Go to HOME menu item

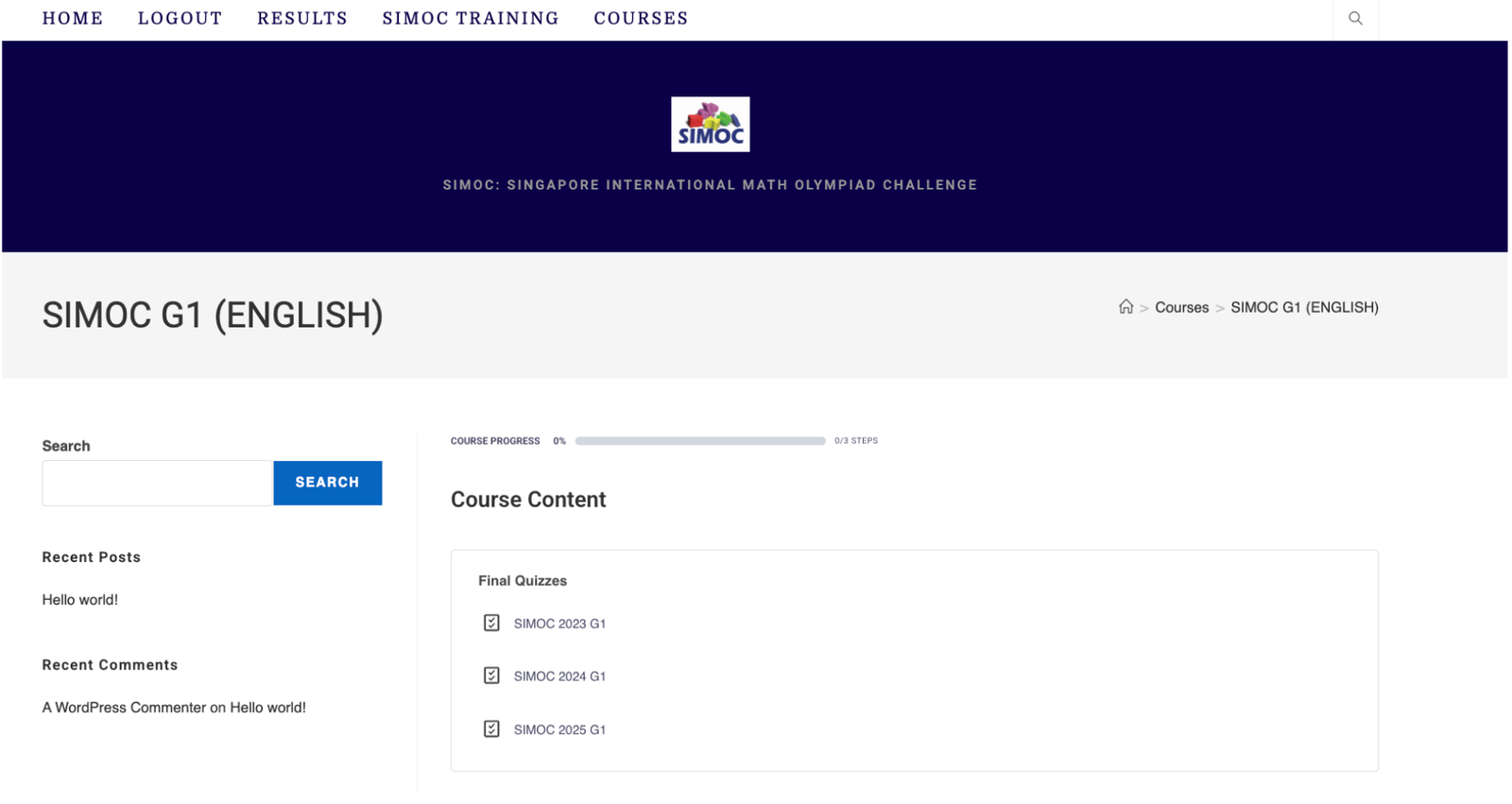73,18
